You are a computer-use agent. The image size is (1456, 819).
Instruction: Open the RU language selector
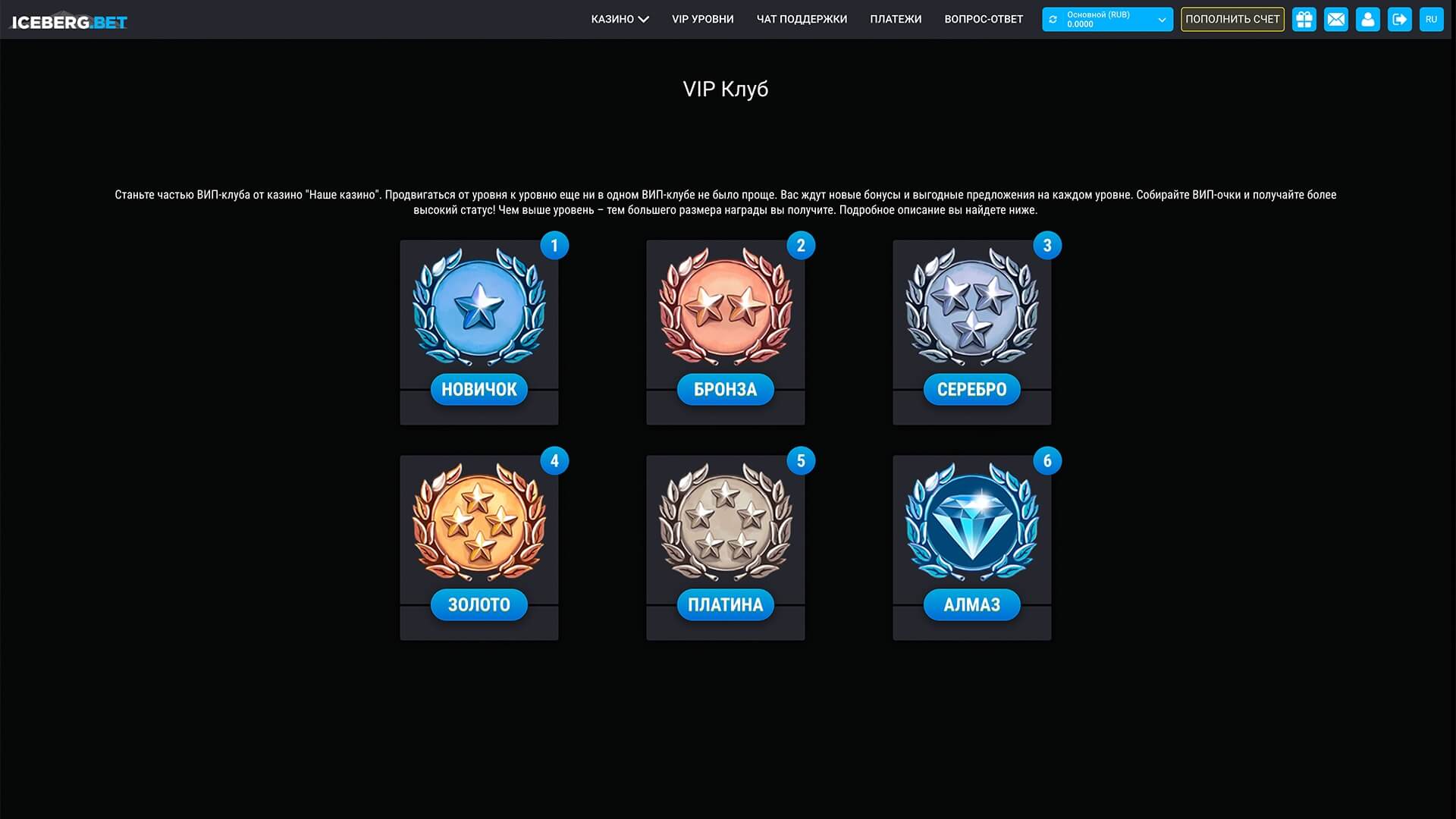[1432, 20]
